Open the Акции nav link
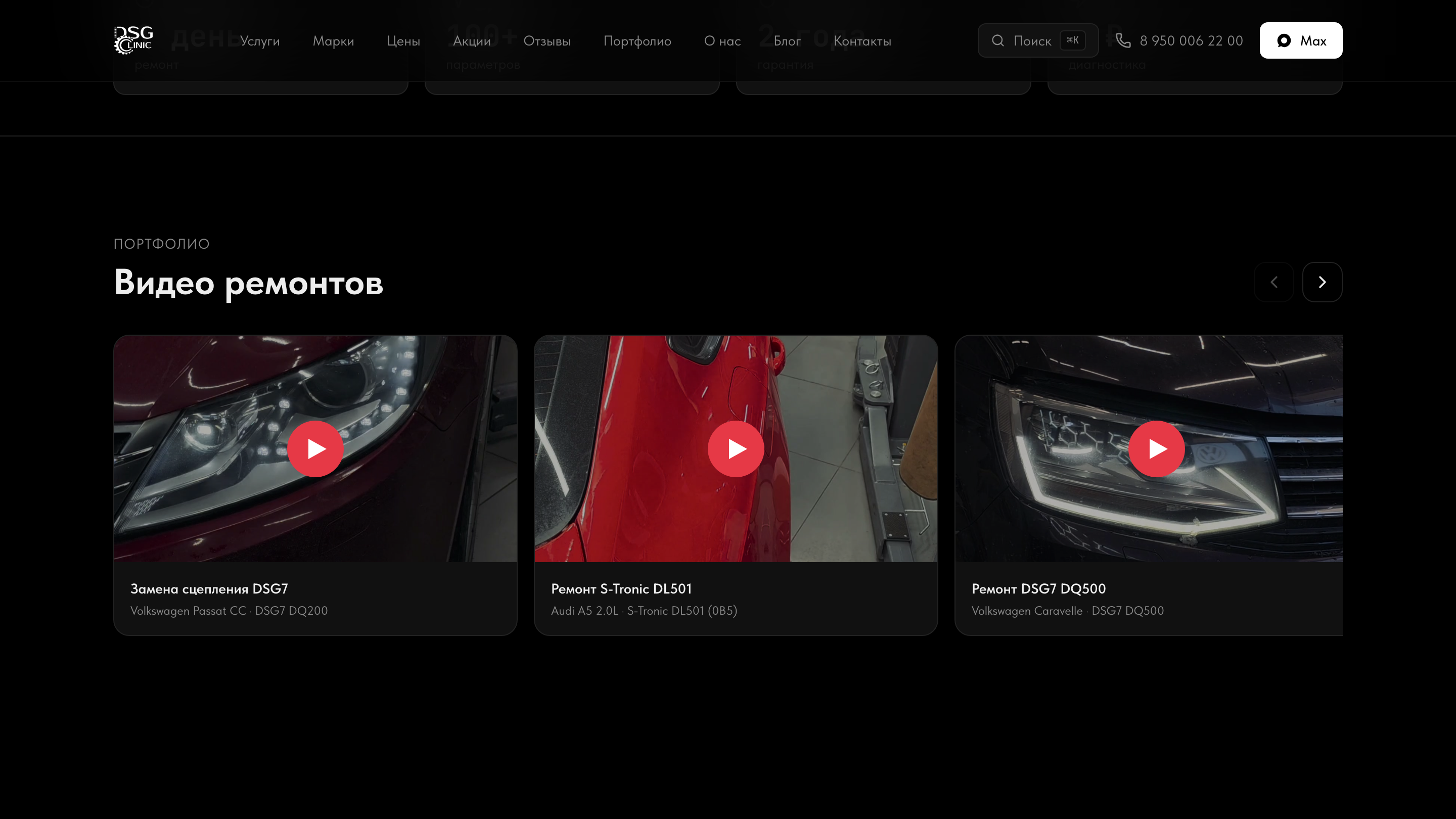 (x=471, y=40)
